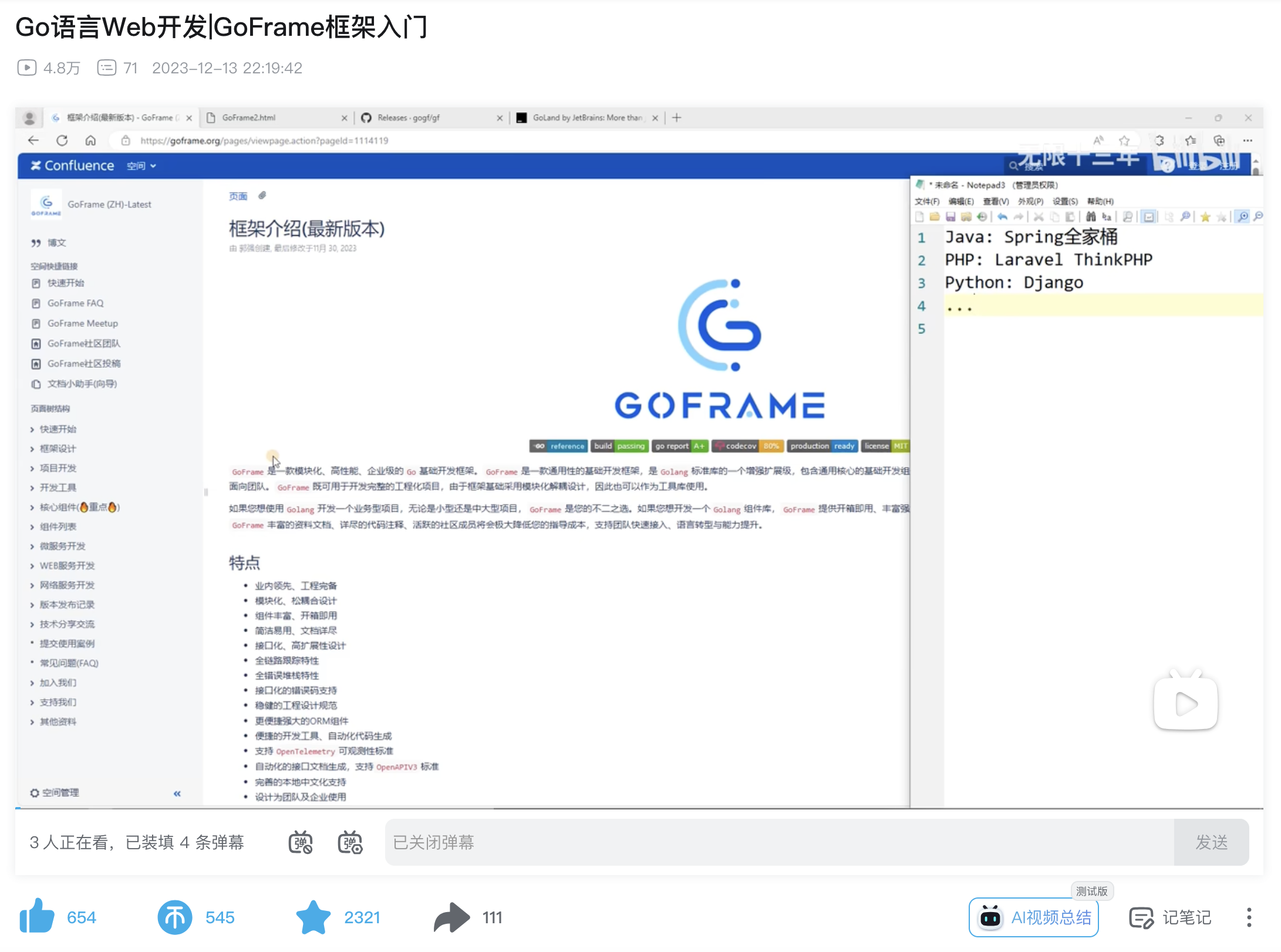Click the go report A+ badge

click(x=680, y=446)
